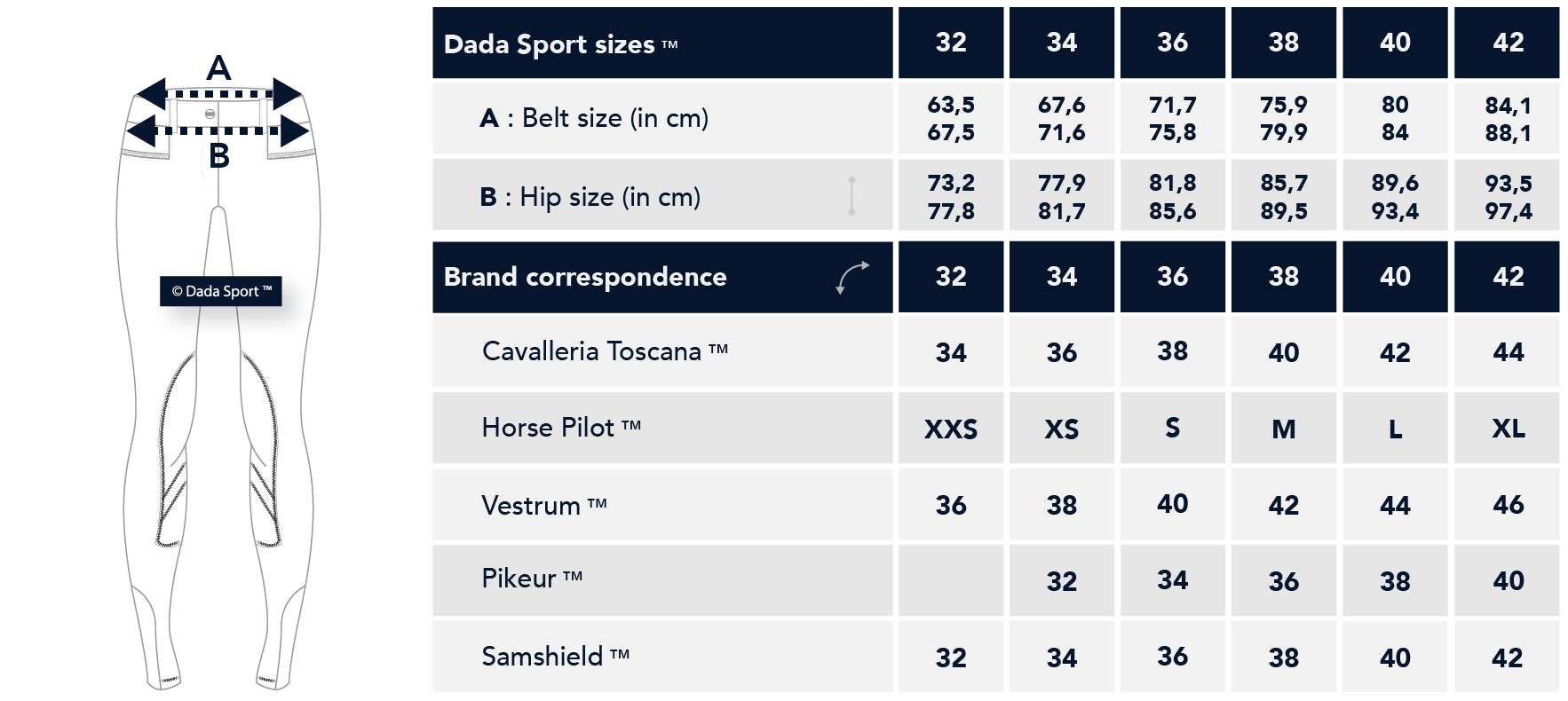Click the © Dada Sport label on breeches

[221, 291]
